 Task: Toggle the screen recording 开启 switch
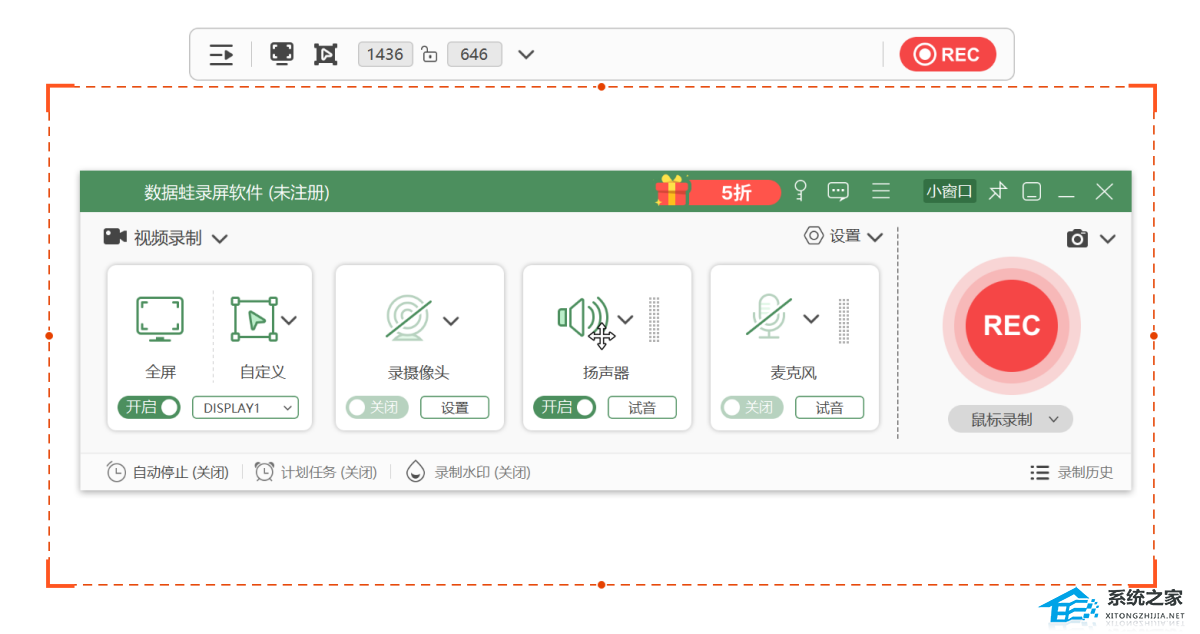point(149,407)
